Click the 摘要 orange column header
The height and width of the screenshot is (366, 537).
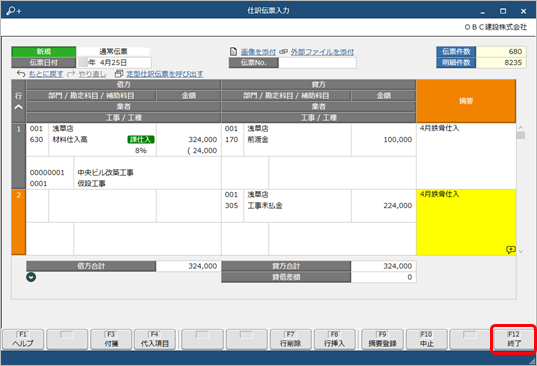[x=466, y=101]
